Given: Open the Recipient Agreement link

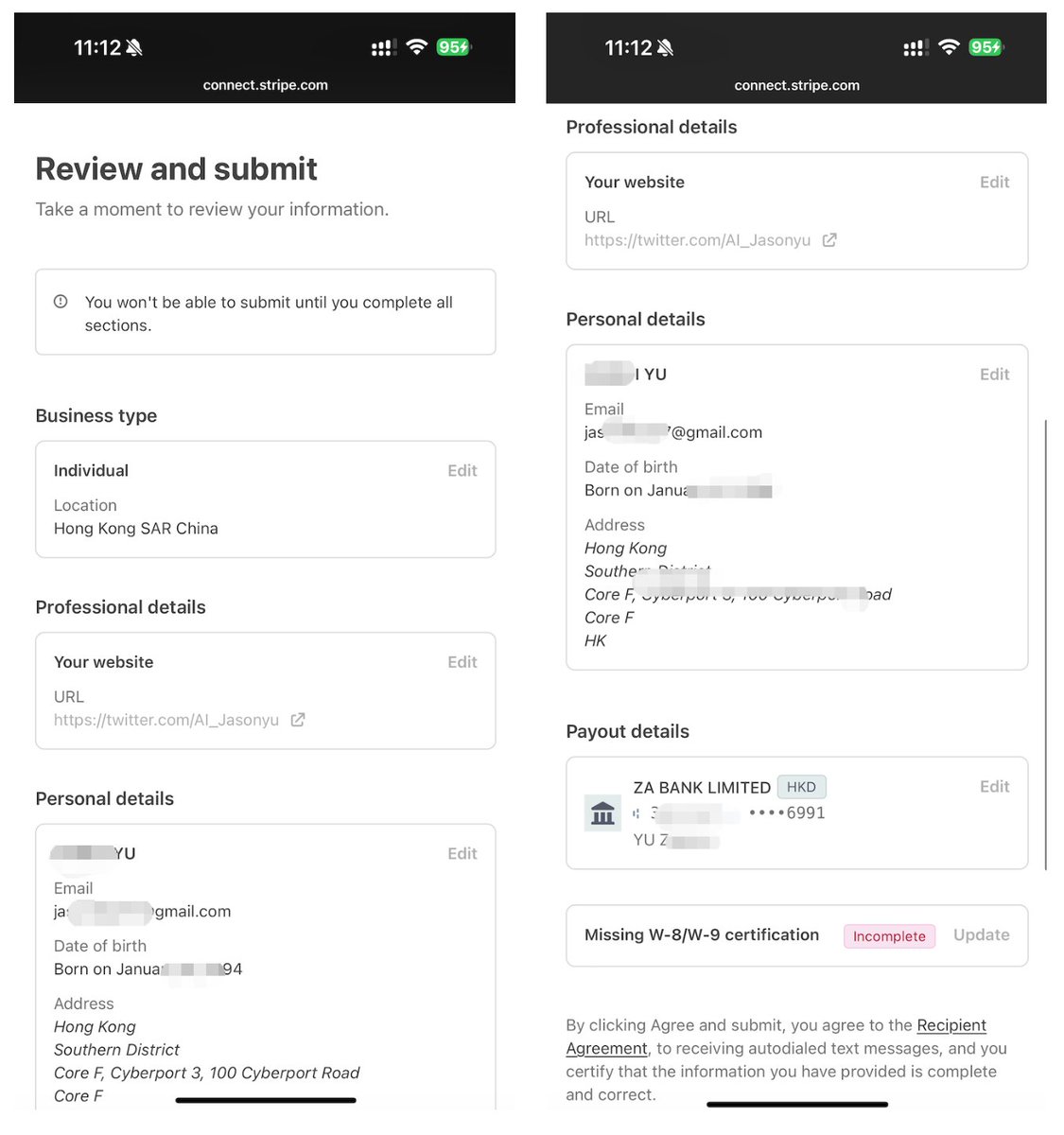Looking at the screenshot, I should pyautogui.click(x=951, y=1026).
